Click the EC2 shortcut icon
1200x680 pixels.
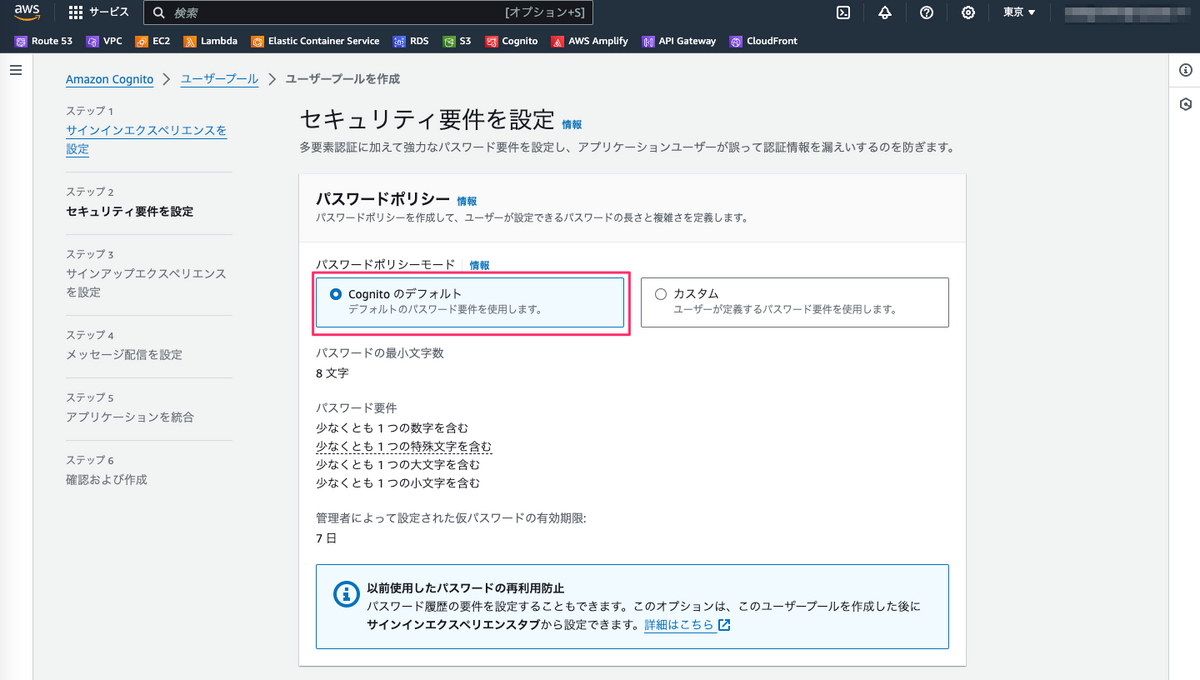coord(141,41)
